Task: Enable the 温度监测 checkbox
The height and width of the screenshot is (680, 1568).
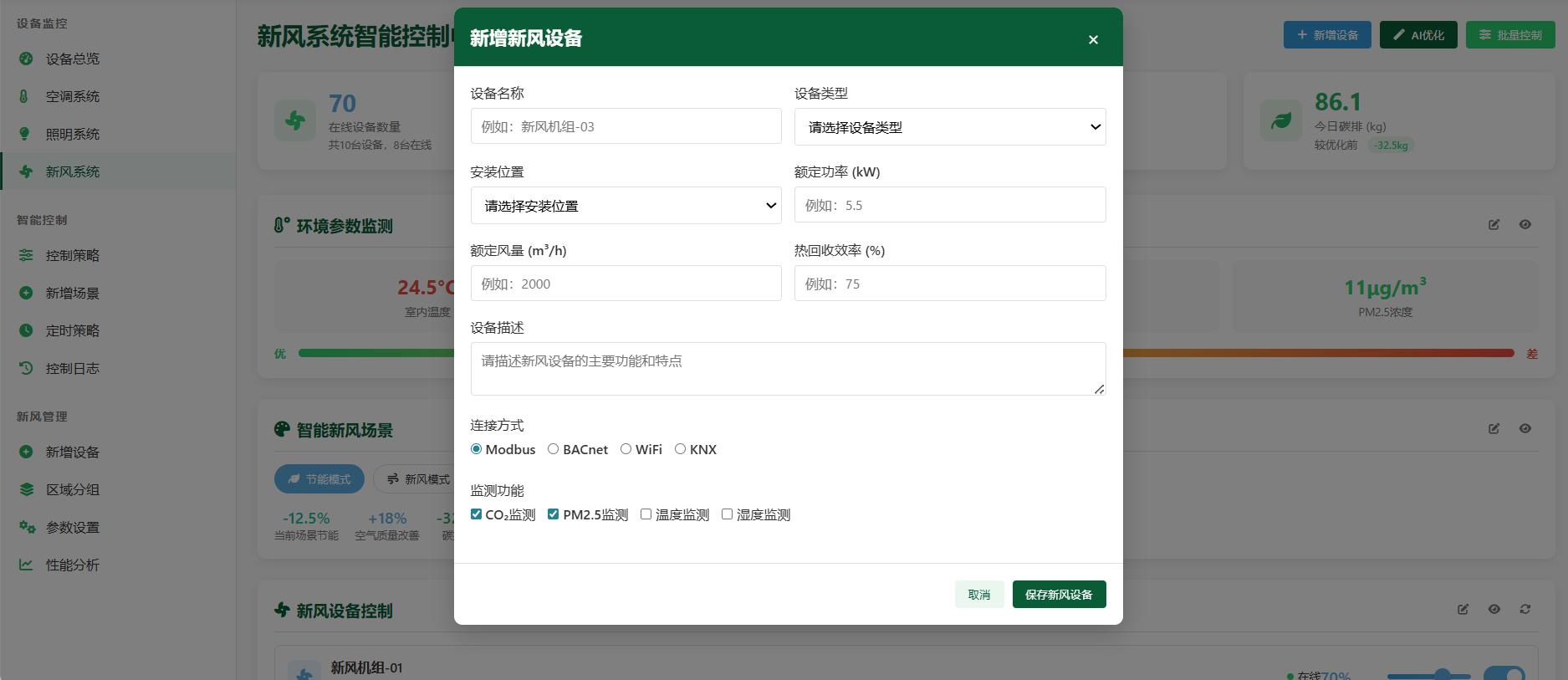Action: pos(646,514)
